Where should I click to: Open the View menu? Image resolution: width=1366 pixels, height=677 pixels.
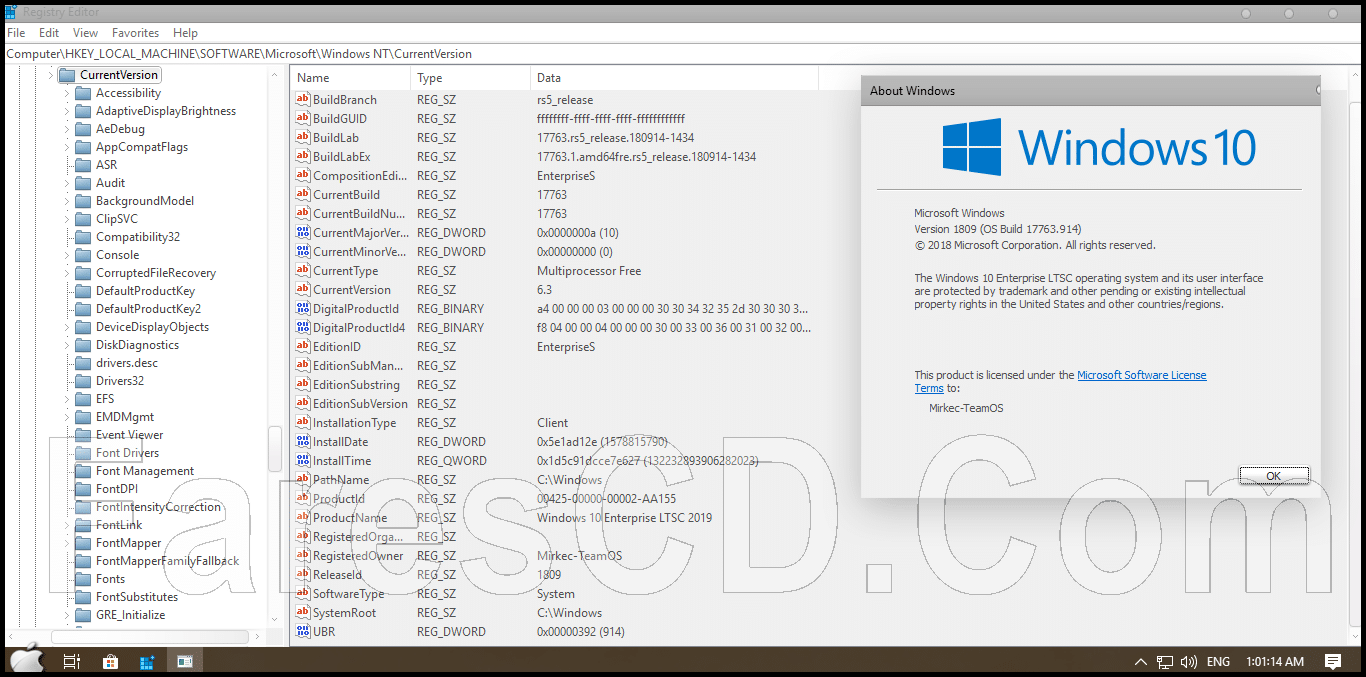86,33
